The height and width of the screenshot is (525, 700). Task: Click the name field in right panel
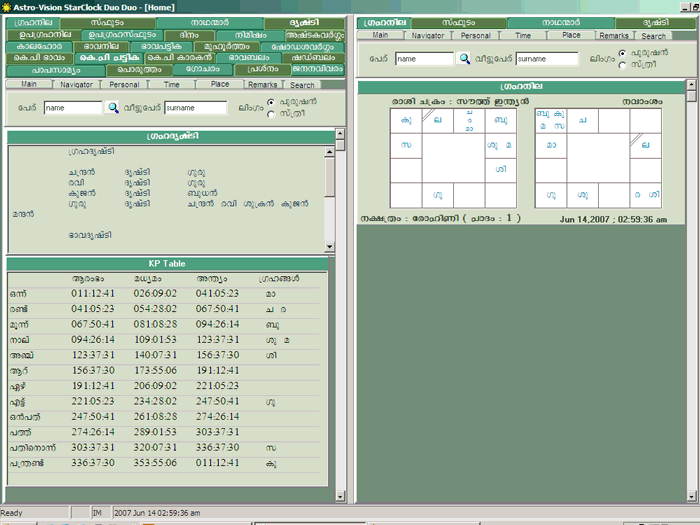[425, 58]
